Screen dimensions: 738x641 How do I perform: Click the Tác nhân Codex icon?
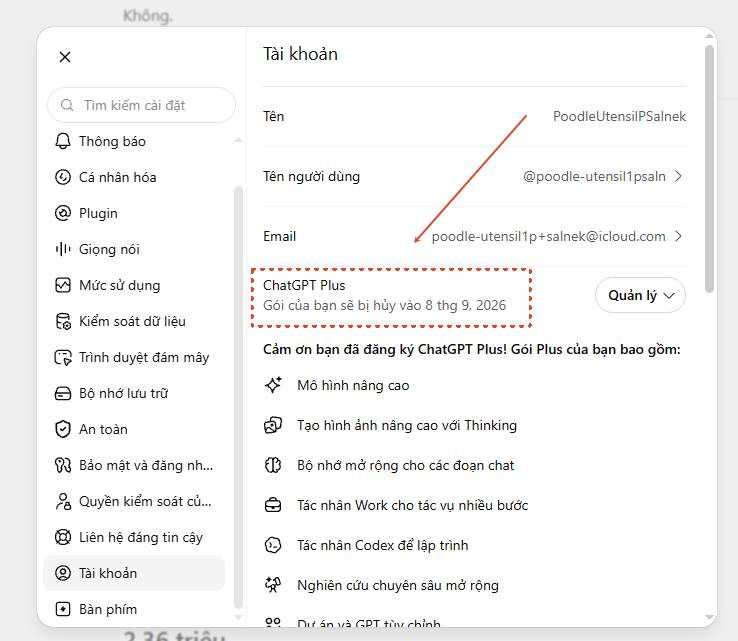(x=273, y=545)
